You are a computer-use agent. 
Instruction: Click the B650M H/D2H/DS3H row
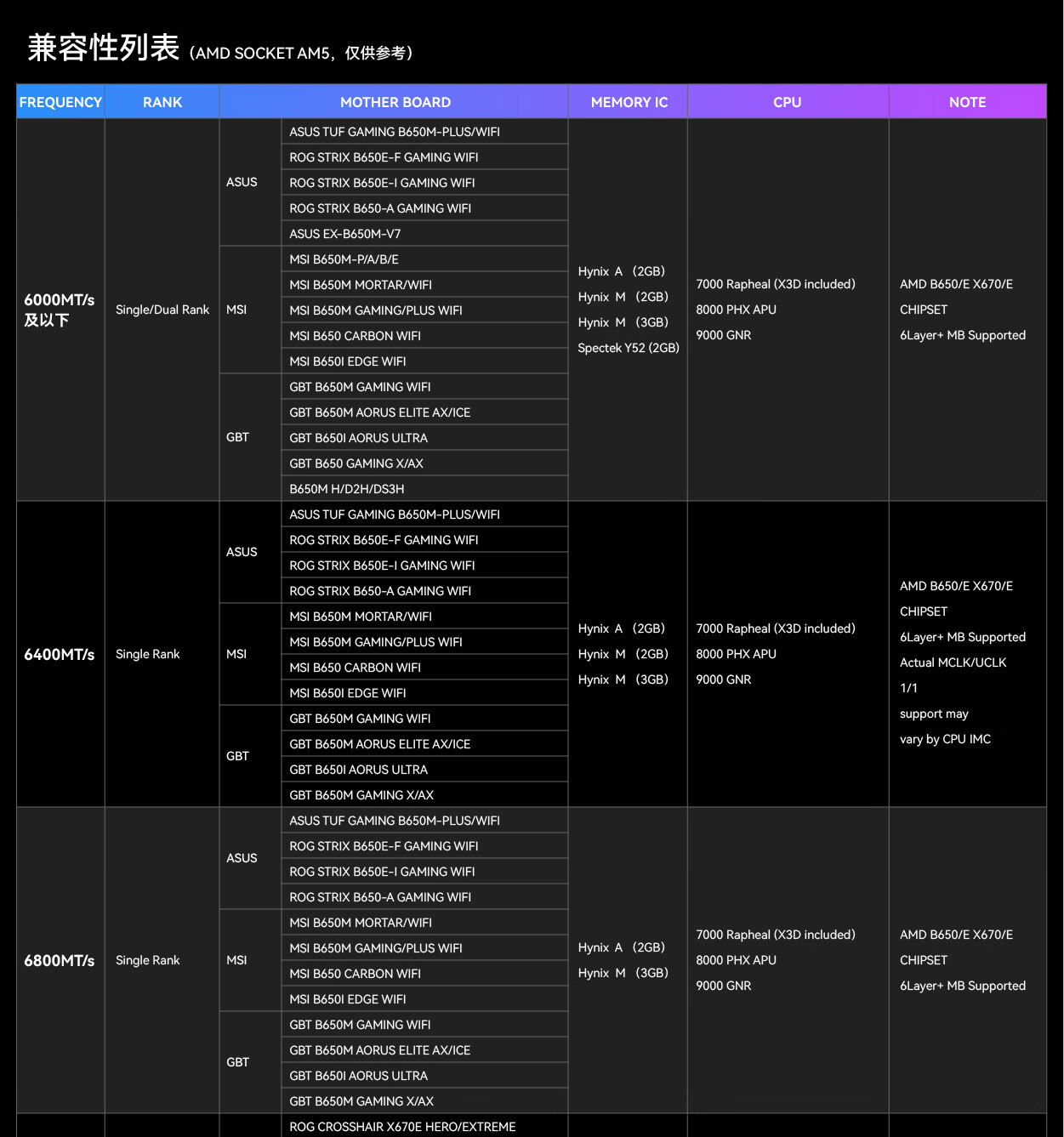pyautogui.click(x=424, y=488)
